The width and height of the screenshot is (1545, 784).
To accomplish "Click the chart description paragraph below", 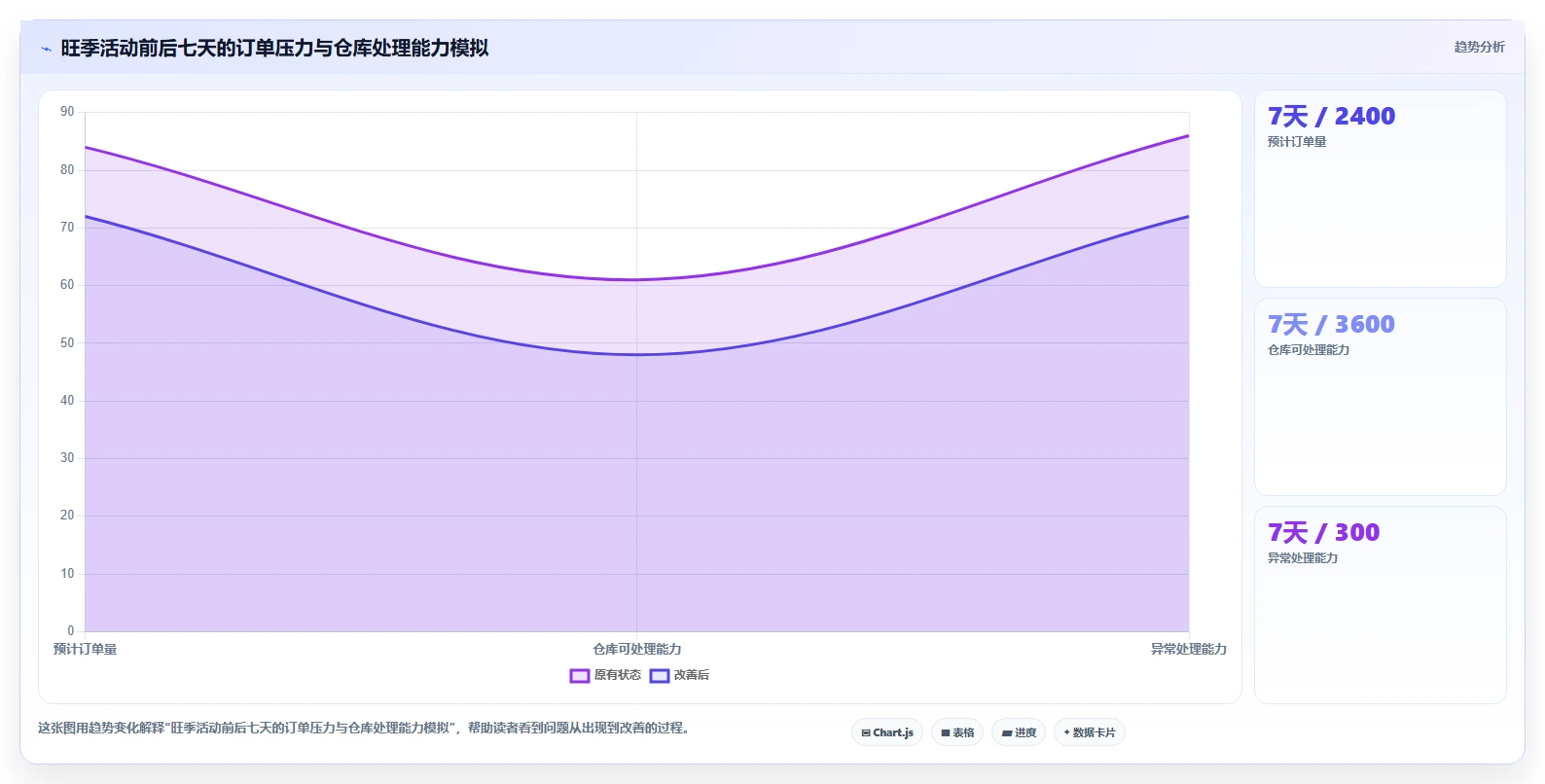I will coord(367,728).
